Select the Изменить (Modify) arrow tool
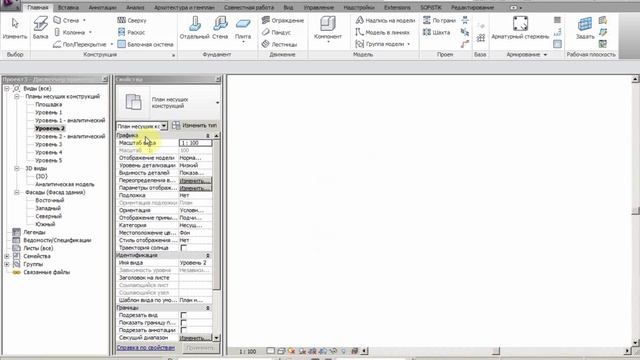This screenshot has width=640, height=360. [15, 28]
